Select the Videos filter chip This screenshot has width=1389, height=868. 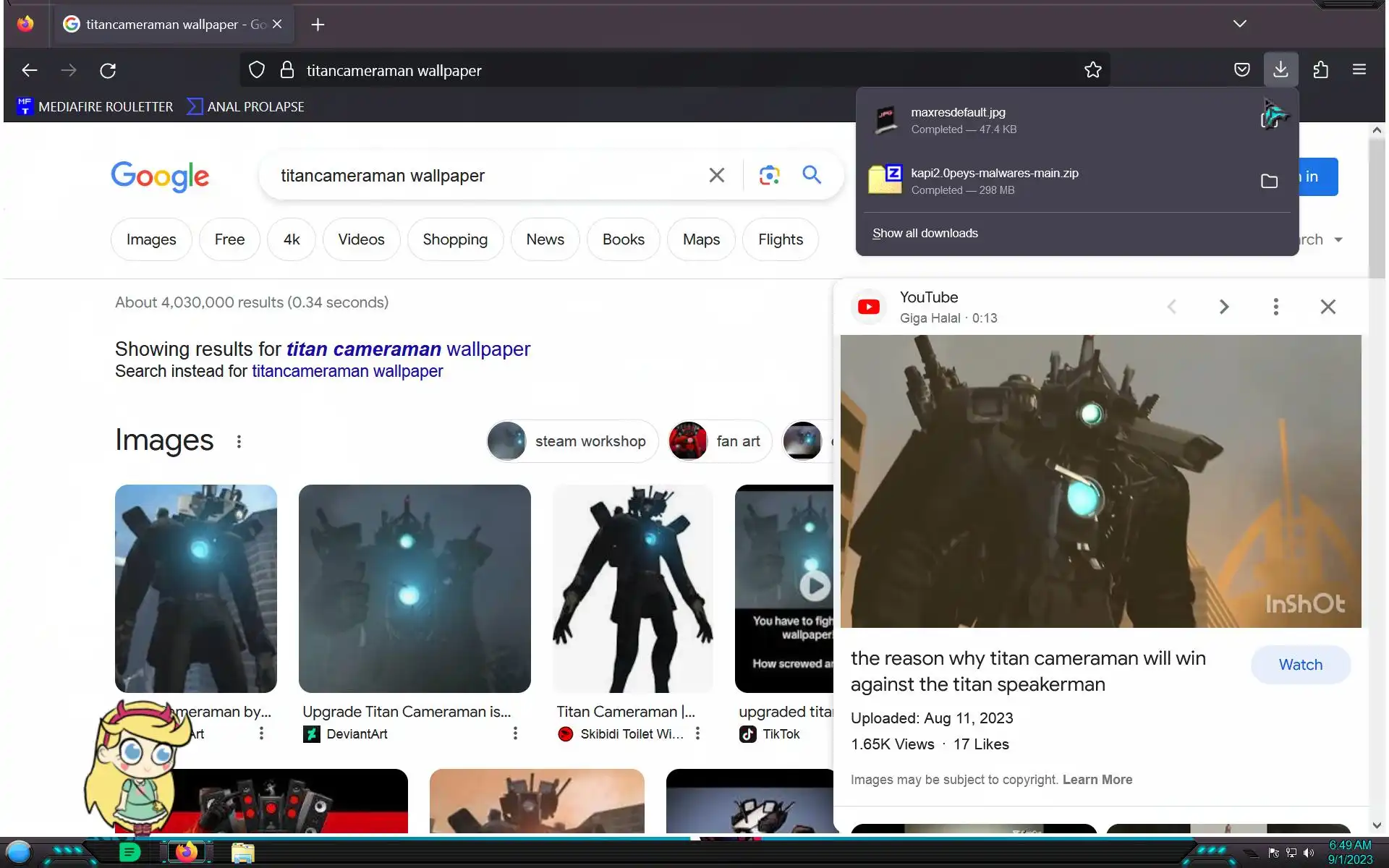tap(361, 239)
